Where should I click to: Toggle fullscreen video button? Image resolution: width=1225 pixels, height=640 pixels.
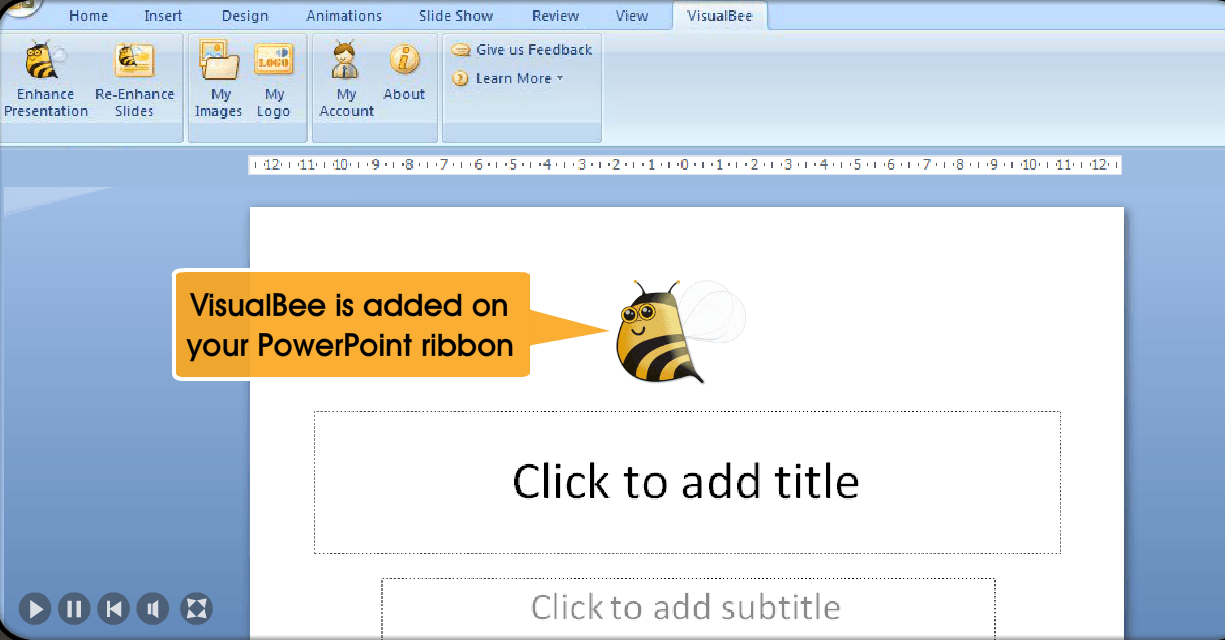196,608
